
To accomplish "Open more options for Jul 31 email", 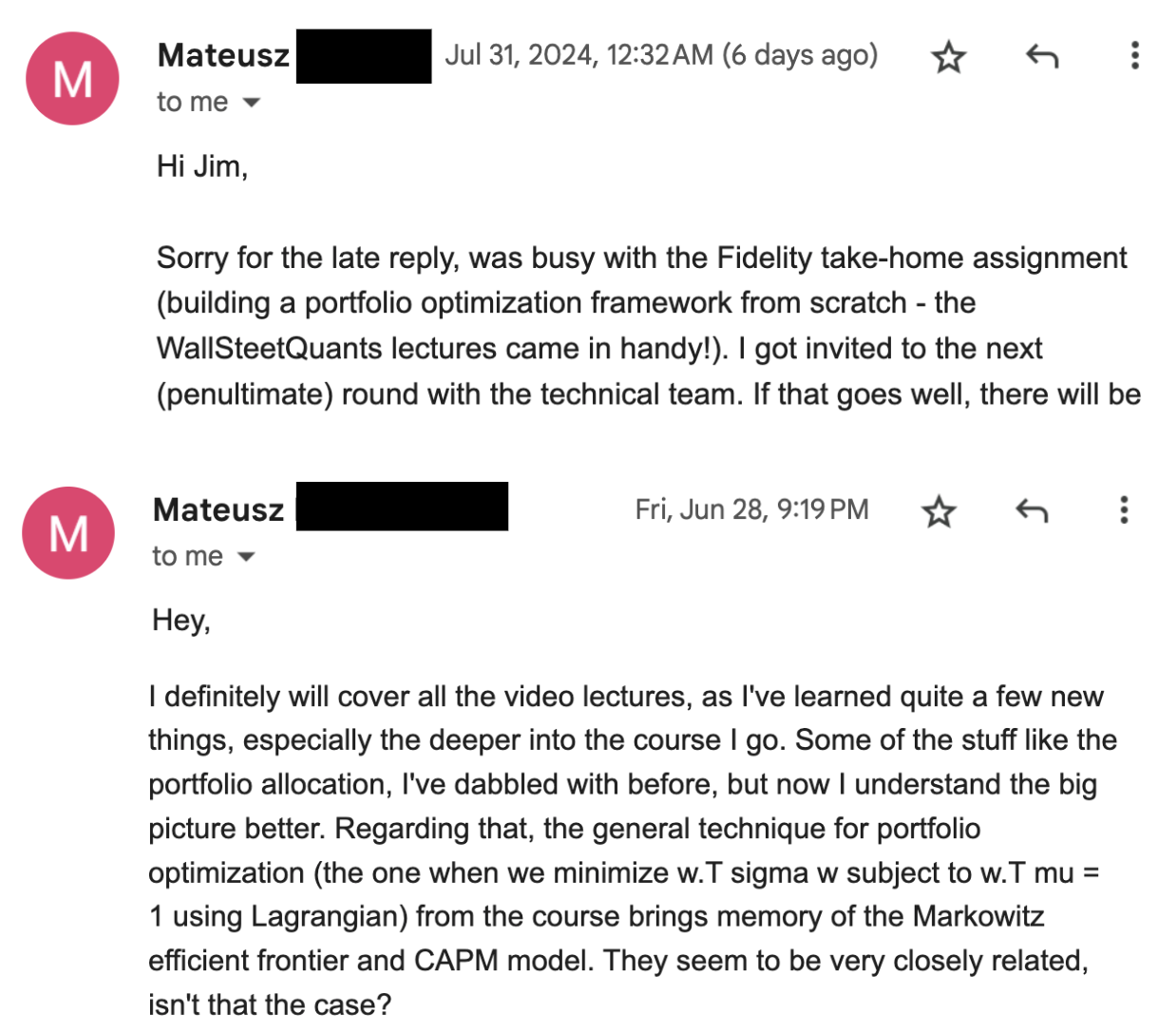I will (1134, 55).
